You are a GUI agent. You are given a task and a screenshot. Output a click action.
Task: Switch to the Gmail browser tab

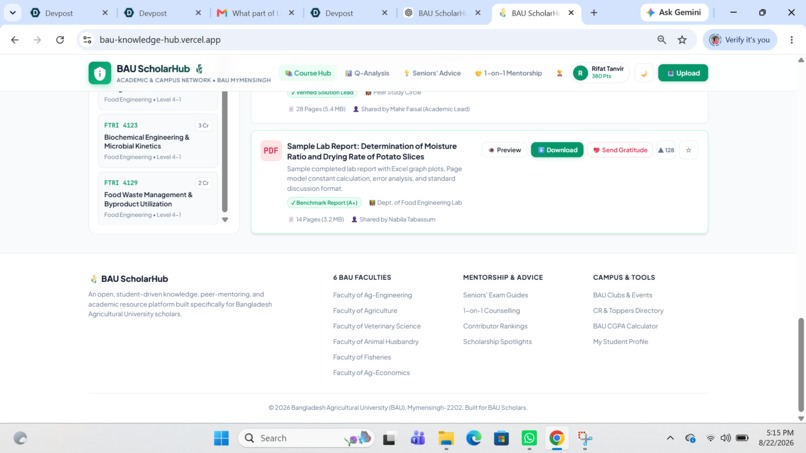click(255, 13)
